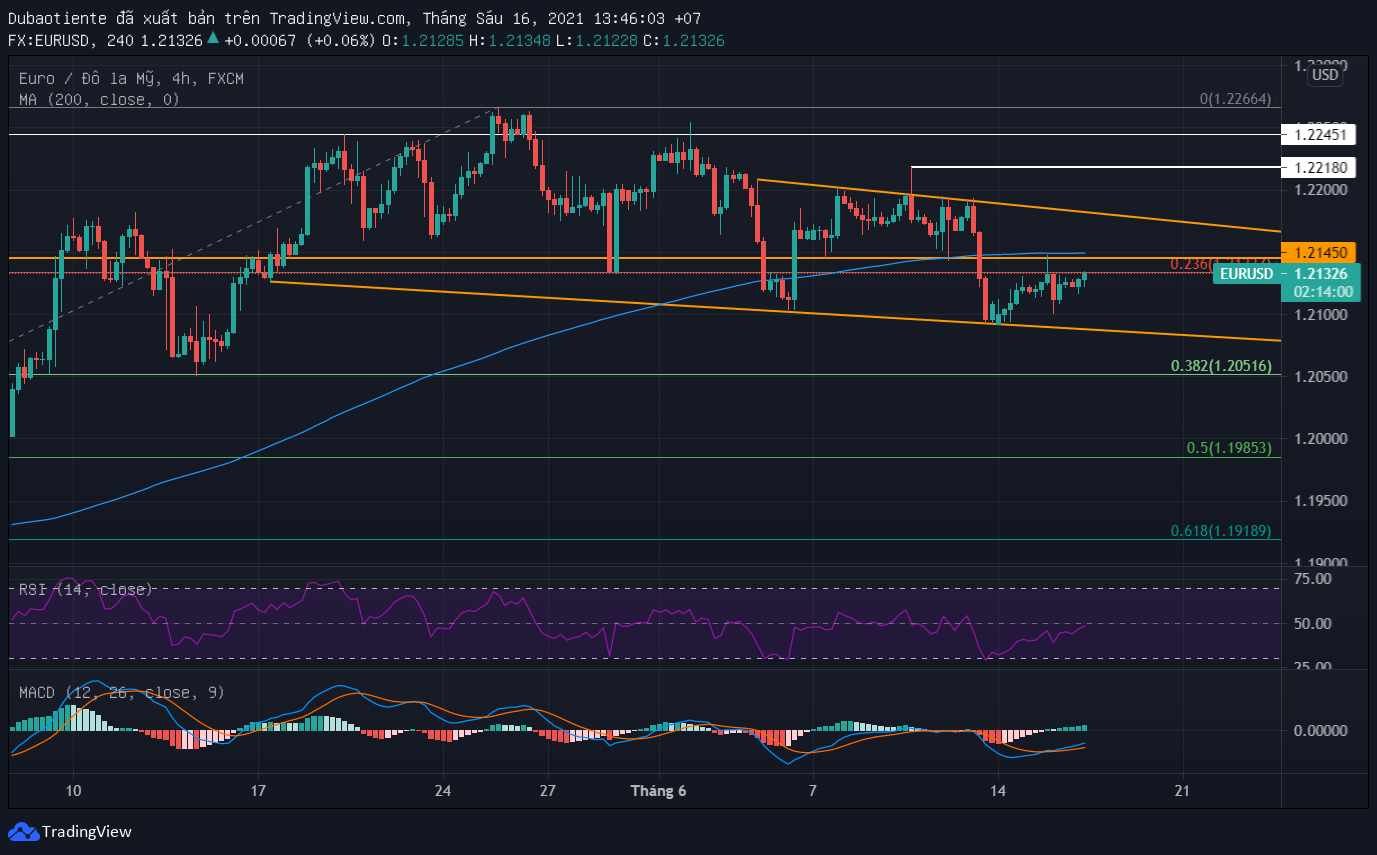
Task: Click the RSI 25.00 scale value
Action: [1310, 667]
